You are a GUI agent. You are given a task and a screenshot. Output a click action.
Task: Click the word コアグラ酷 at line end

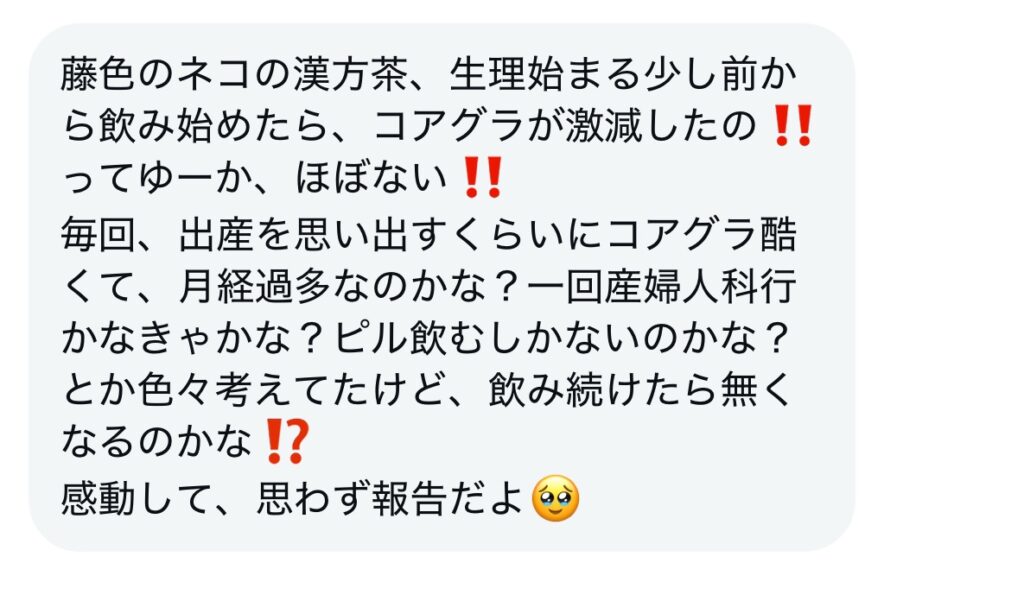pos(702,235)
